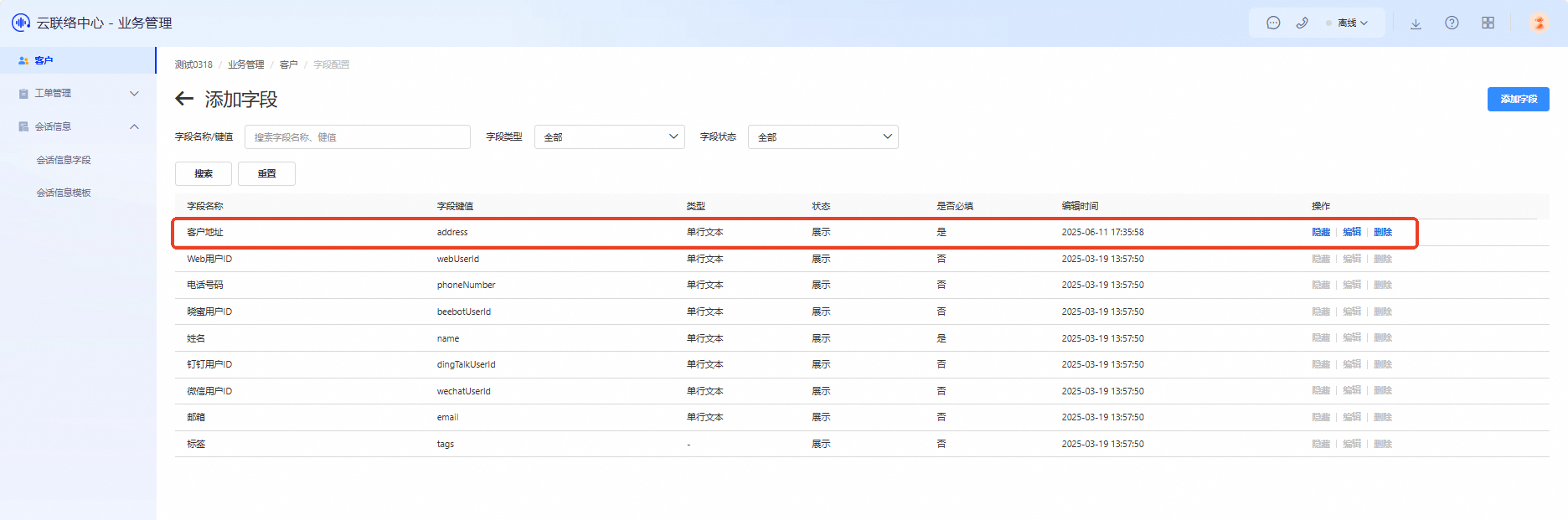1568x520 pixels.
Task: Click the beebotUserId key cell
Action: tap(464, 311)
